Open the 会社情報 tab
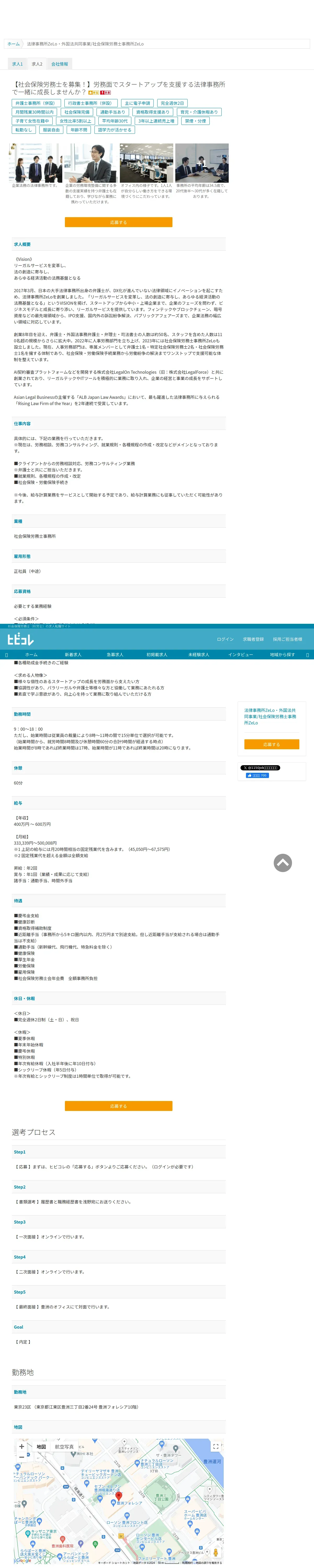 (x=60, y=64)
